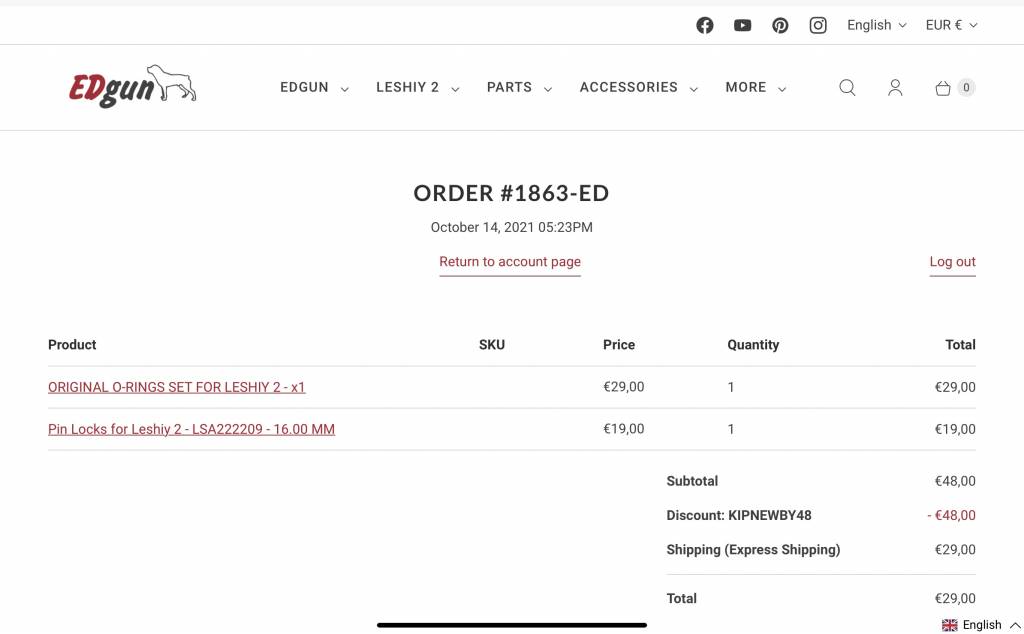The image size is (1024, 634).
Task: Open Original O-Rings Set for Leshiy 2 product
Action: (176, 387)
